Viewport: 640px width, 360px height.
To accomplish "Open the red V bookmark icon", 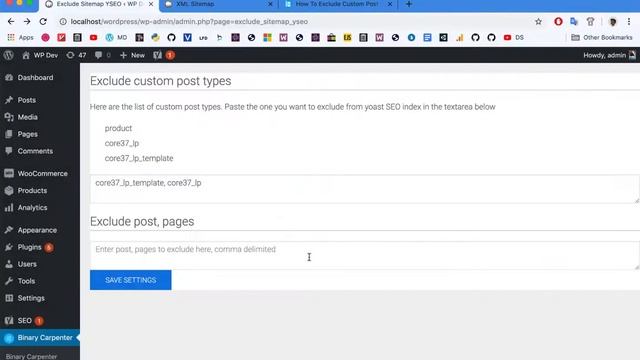I will coord(61,38).
